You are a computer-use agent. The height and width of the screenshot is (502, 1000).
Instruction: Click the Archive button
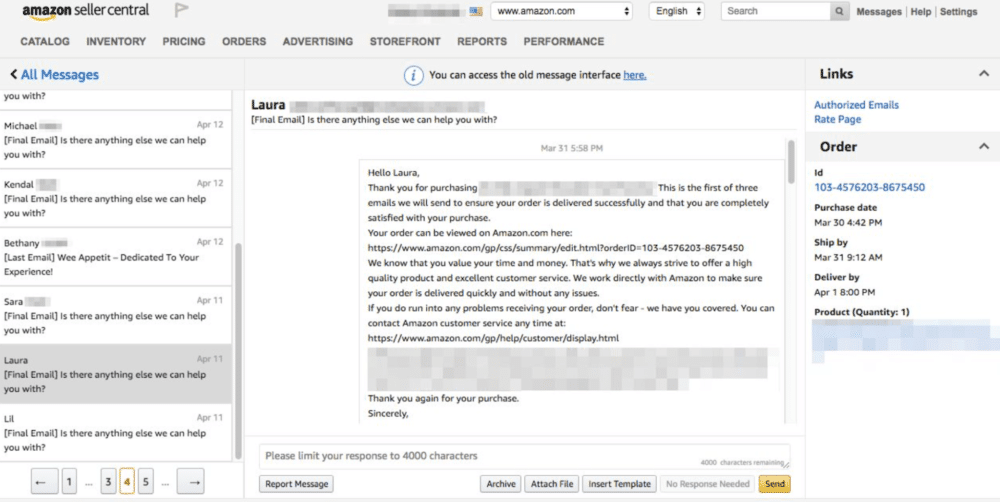point(501,484)
